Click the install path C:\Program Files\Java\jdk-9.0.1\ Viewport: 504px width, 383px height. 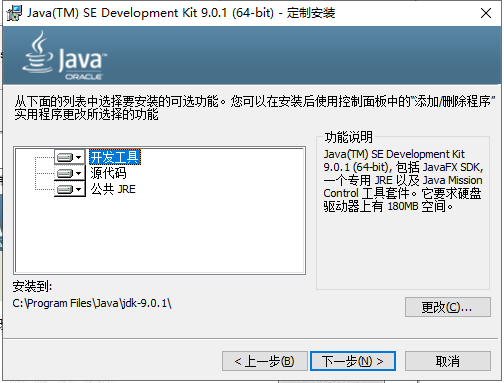92,303
